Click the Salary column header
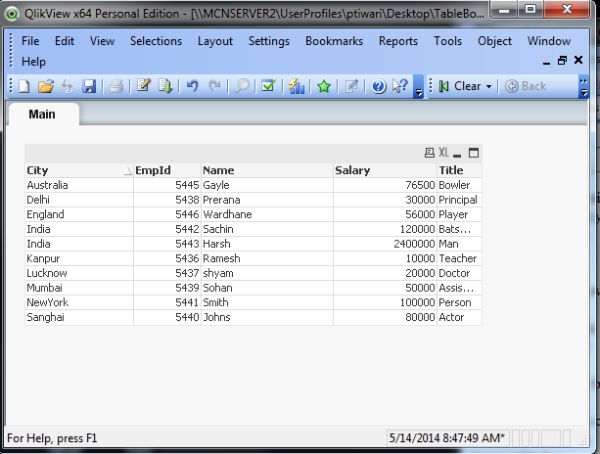 coord(385,170)
